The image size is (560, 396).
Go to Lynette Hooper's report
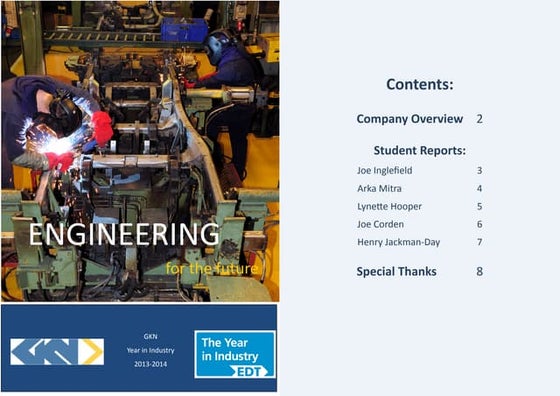pyautogui.click(x=389, y=206)
